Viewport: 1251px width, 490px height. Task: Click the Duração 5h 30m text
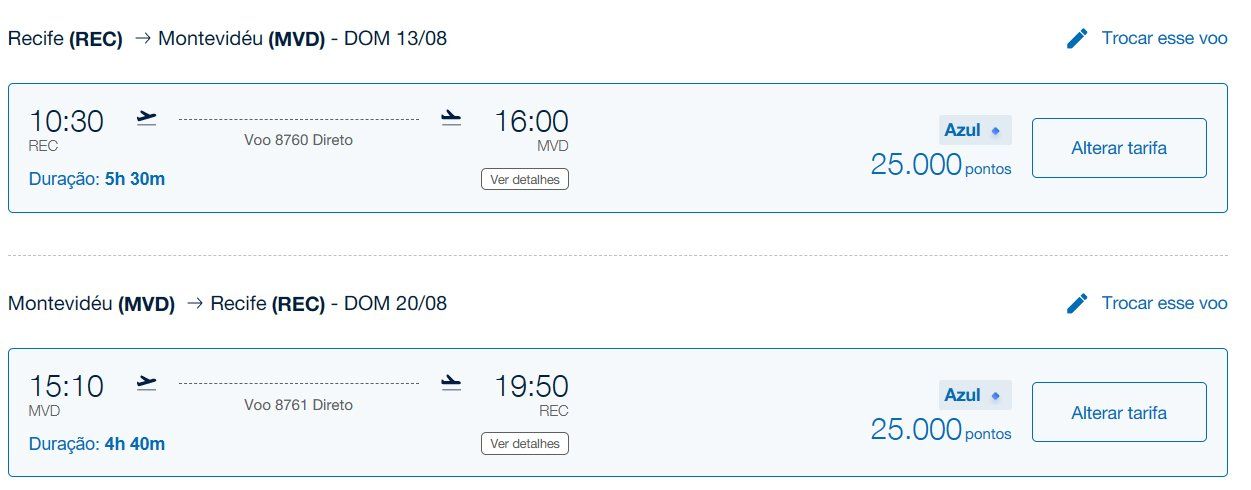pyautogui.click(x=97, y=180)
